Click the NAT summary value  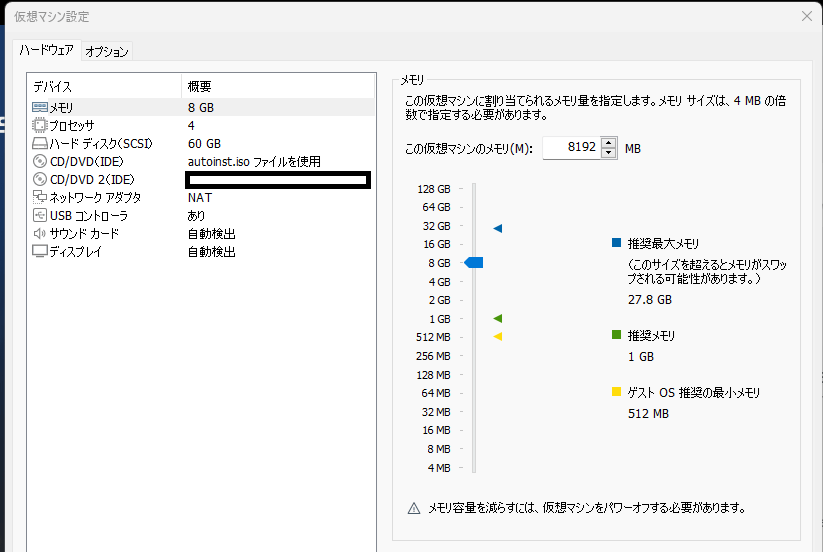(199, 198)
